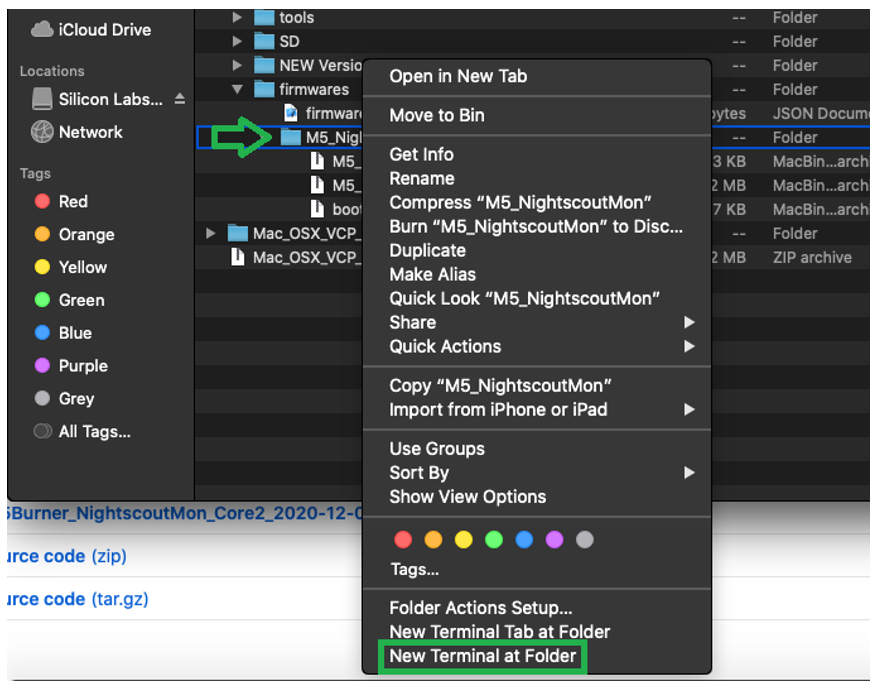Select the SD folder icon

(x=264, y=41)
